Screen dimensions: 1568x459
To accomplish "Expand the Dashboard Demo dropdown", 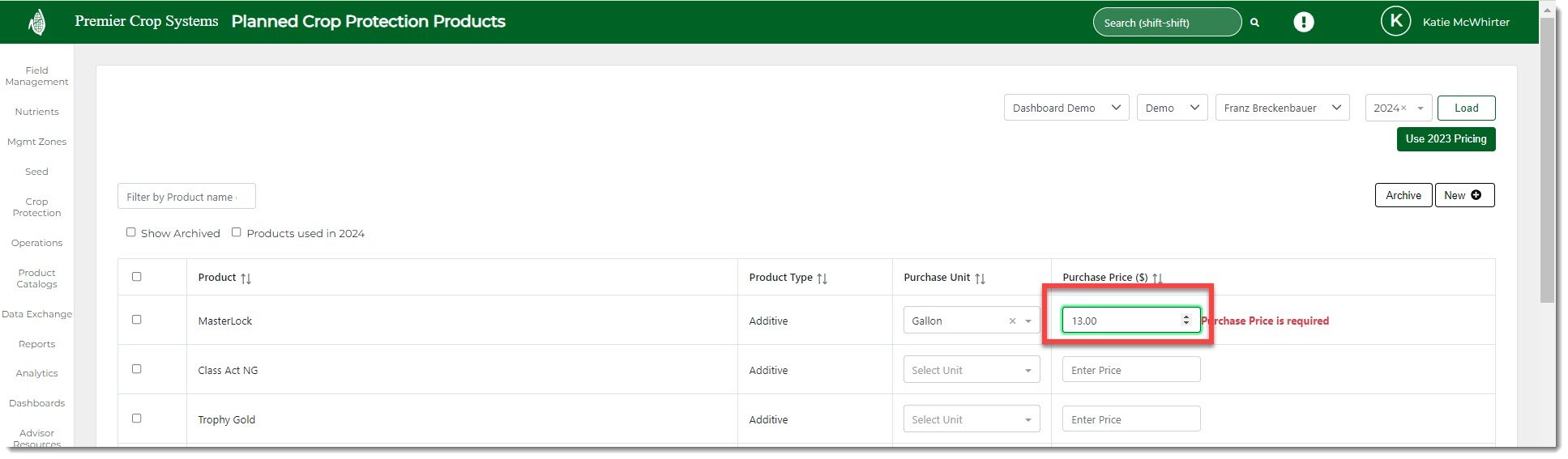I will (1066, 108).
